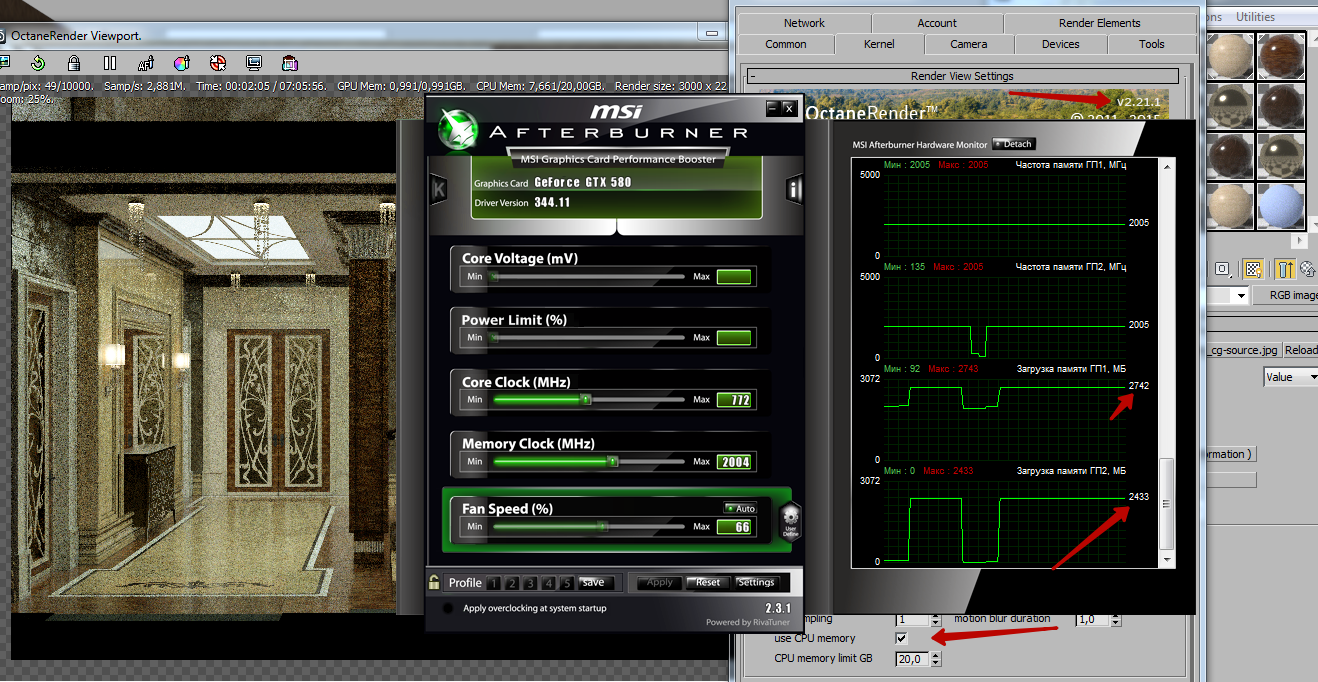Toggle the viewport lock padlock icon
Image resolution: width=1318 pixels, height=682 pixels.
(x=76, y=62)
